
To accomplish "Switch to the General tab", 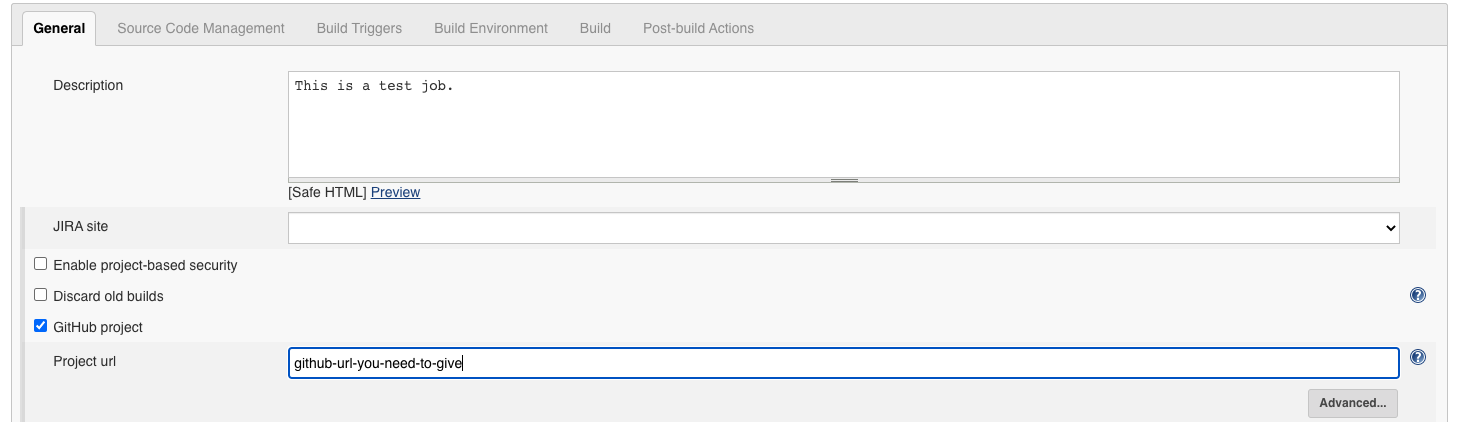I will tap(59, 28).
